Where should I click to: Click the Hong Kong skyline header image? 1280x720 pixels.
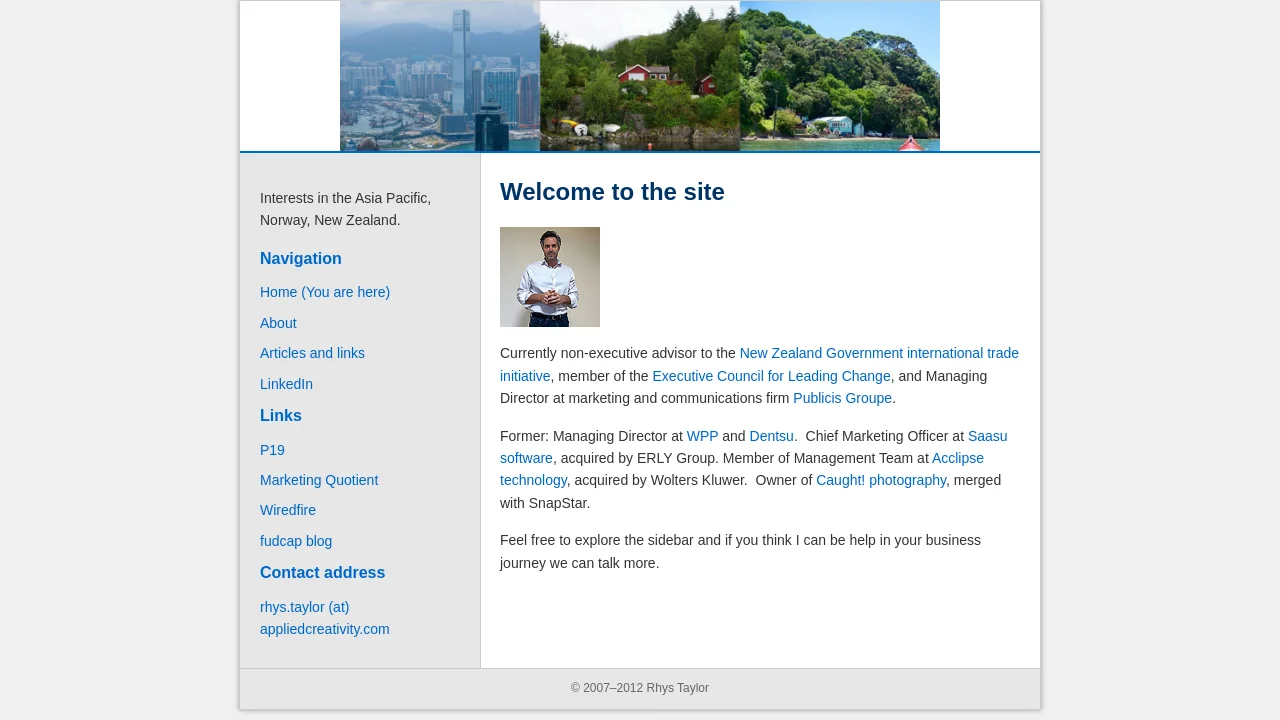click(440, 76)
